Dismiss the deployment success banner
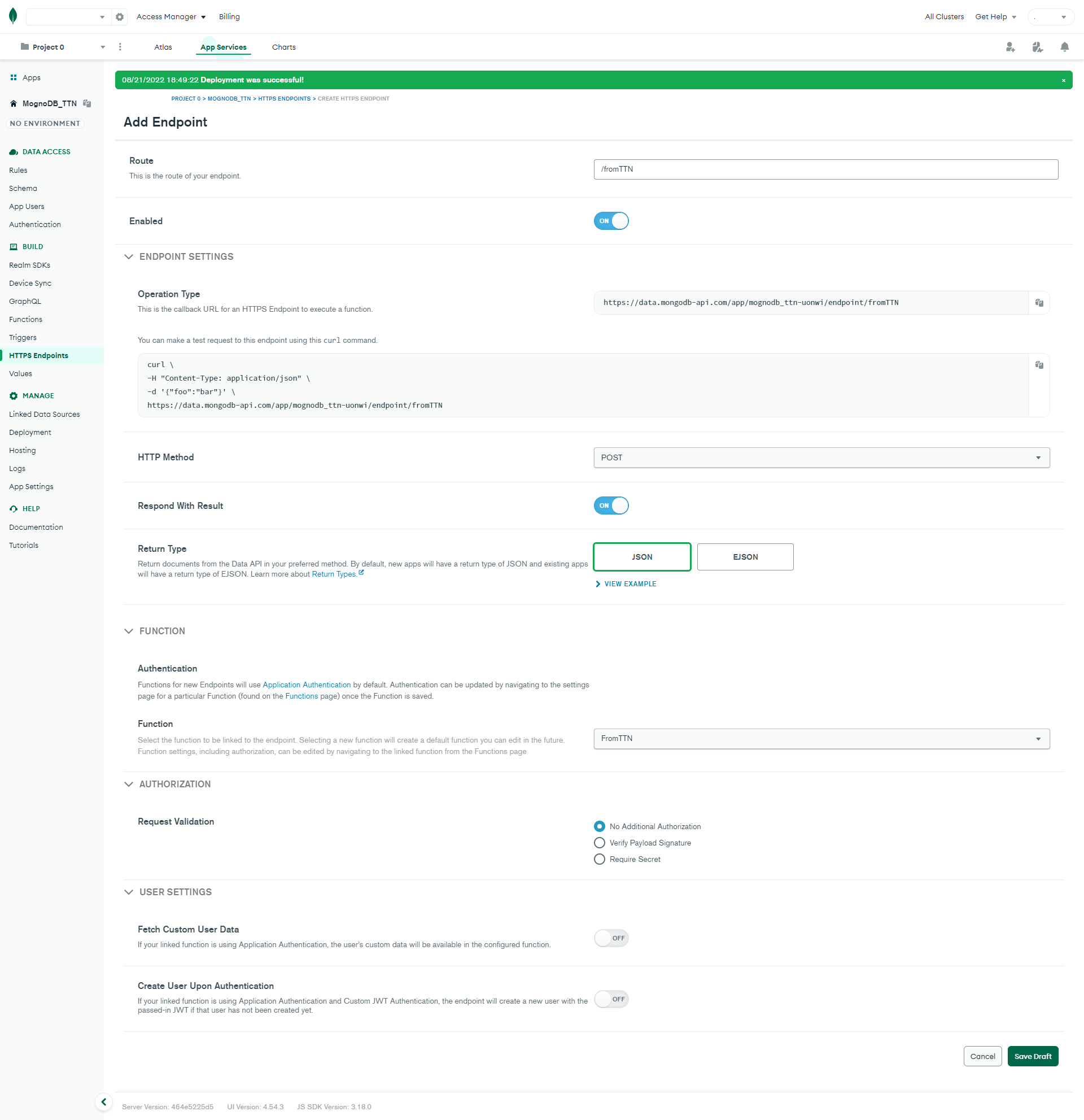This screenshot has width=1084, height=1120. (x=1064, y=81)
